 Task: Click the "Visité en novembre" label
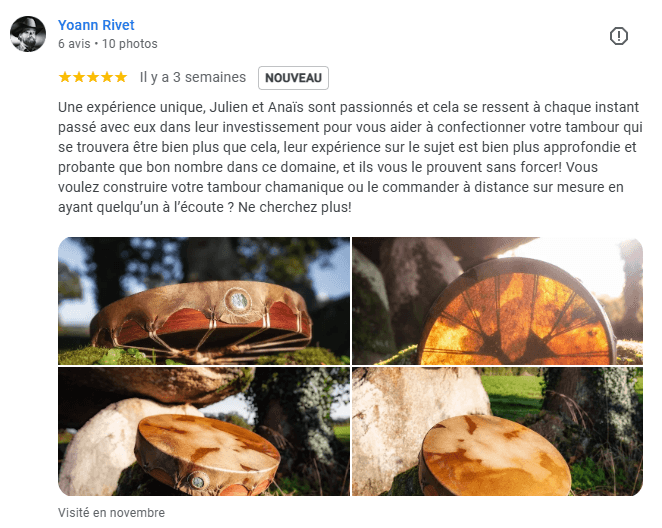pyautogui.click(x=111, y=512)
